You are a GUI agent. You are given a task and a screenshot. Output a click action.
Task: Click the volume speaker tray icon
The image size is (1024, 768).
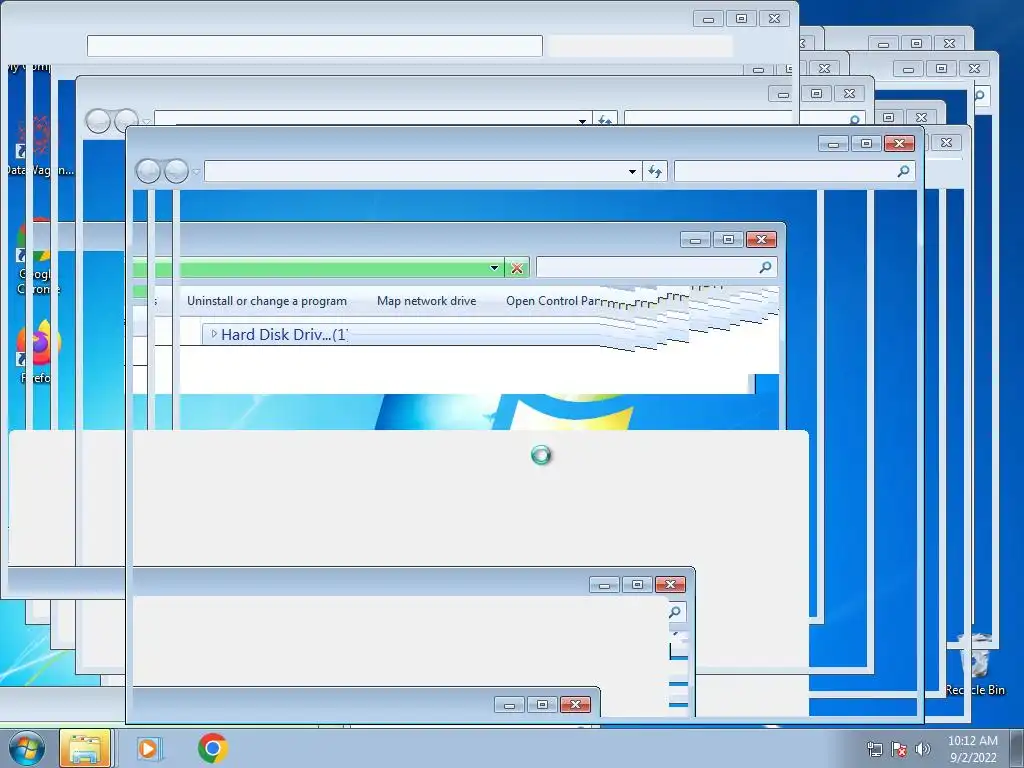923,749
